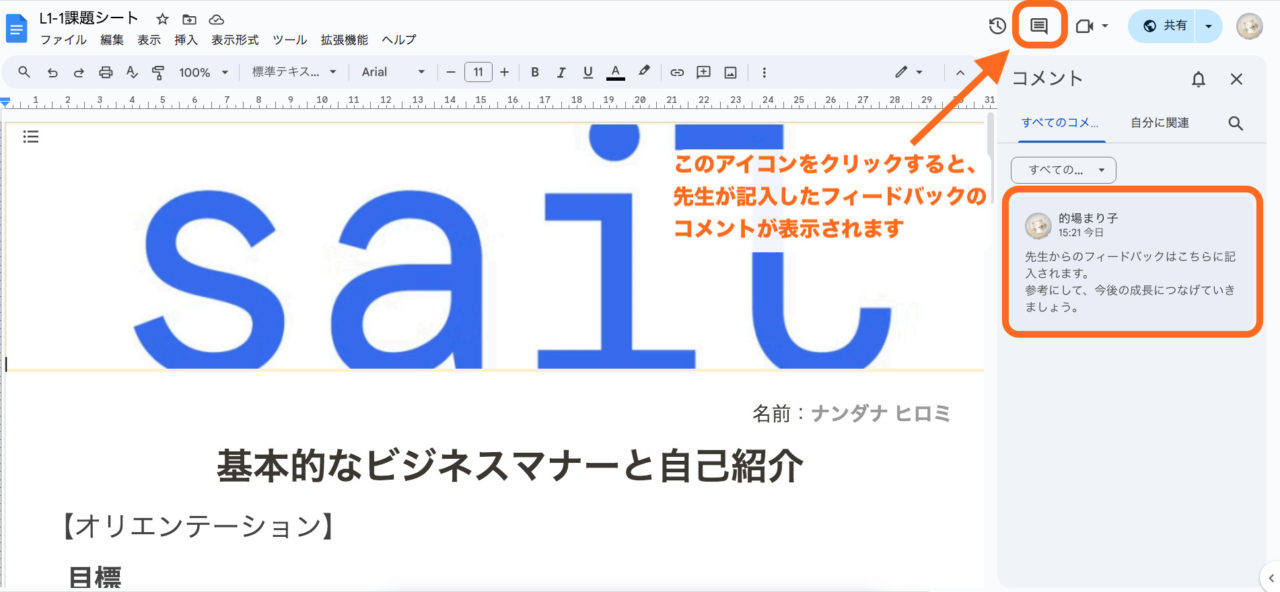Open the すべての... comment filter dropdown

(x=1063, y=170)
